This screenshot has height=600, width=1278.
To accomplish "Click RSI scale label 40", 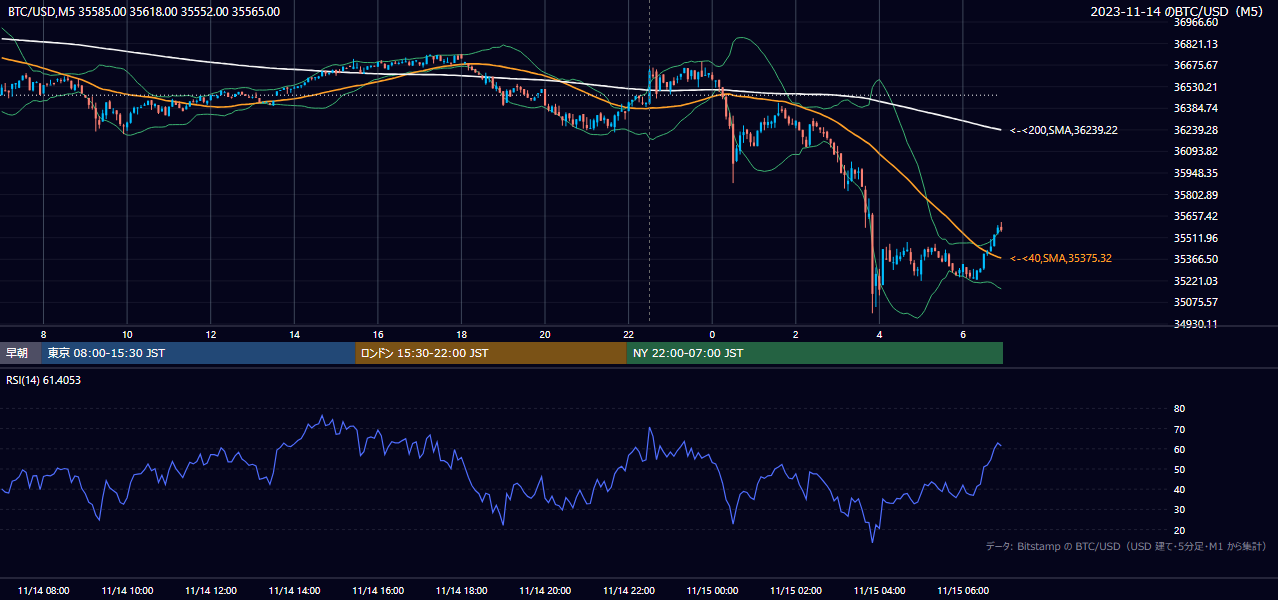I will (1179, 490).
